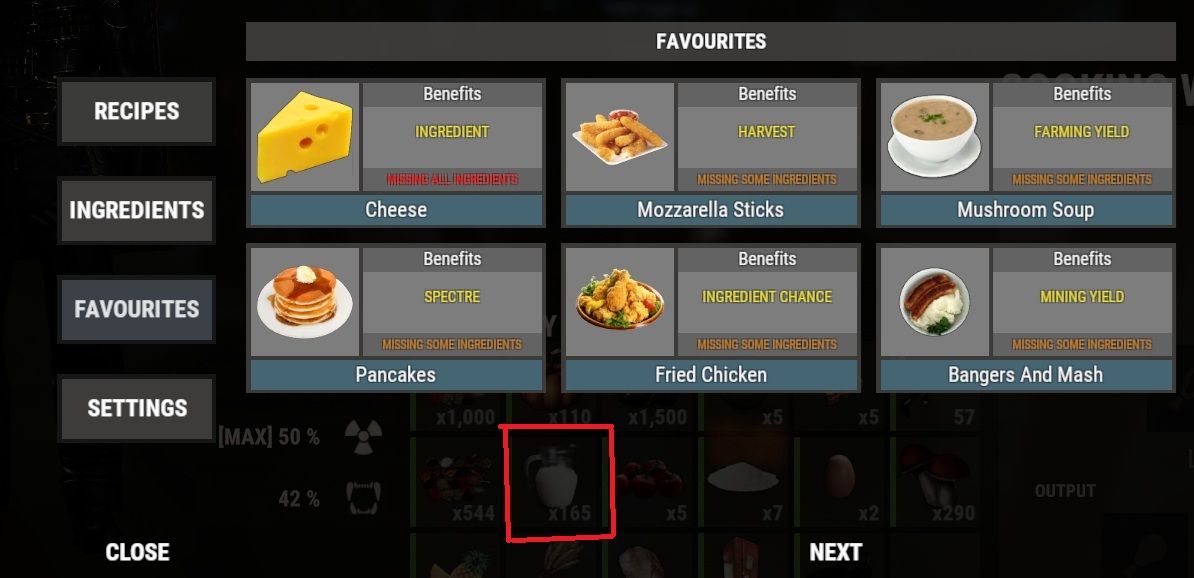Close the cooking menu
The image size is (1194, 578).
click(x=137, y=552)
